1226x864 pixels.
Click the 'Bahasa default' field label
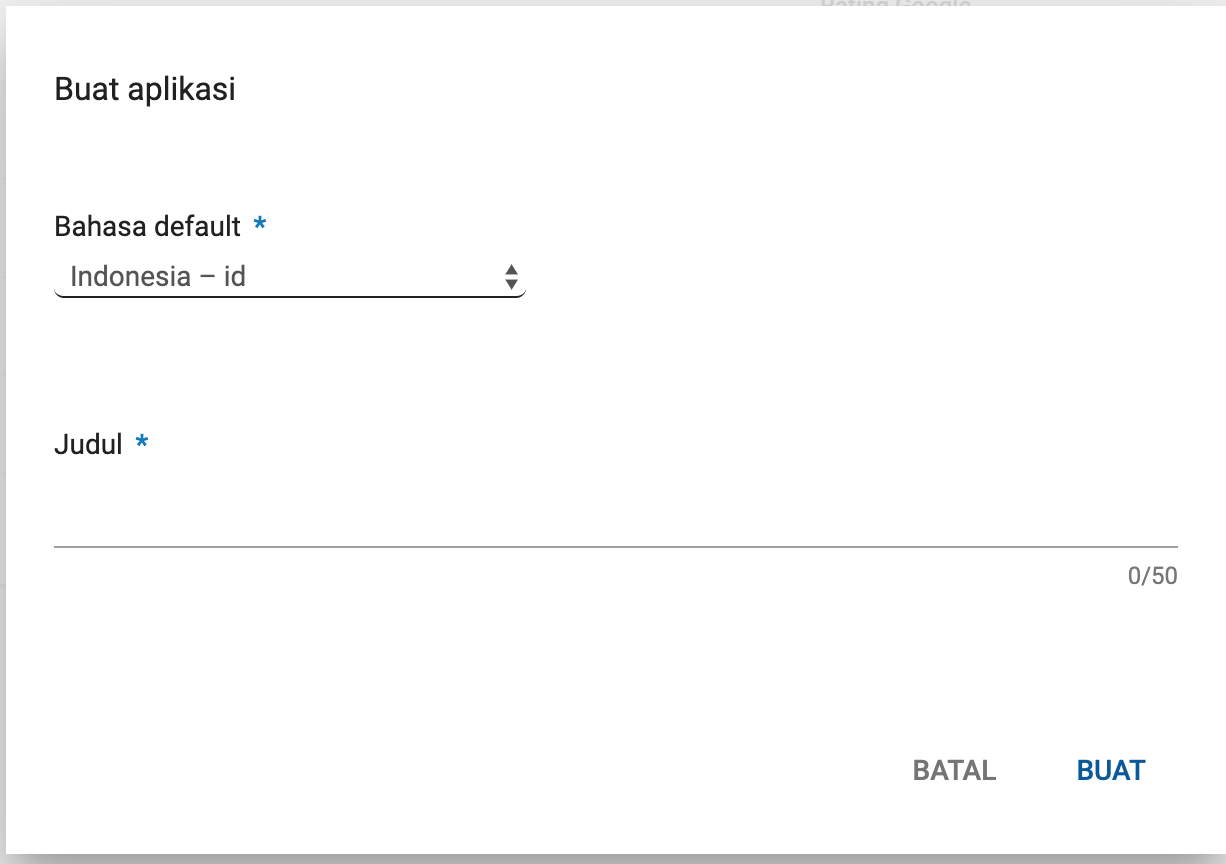(x=147, y=226)
